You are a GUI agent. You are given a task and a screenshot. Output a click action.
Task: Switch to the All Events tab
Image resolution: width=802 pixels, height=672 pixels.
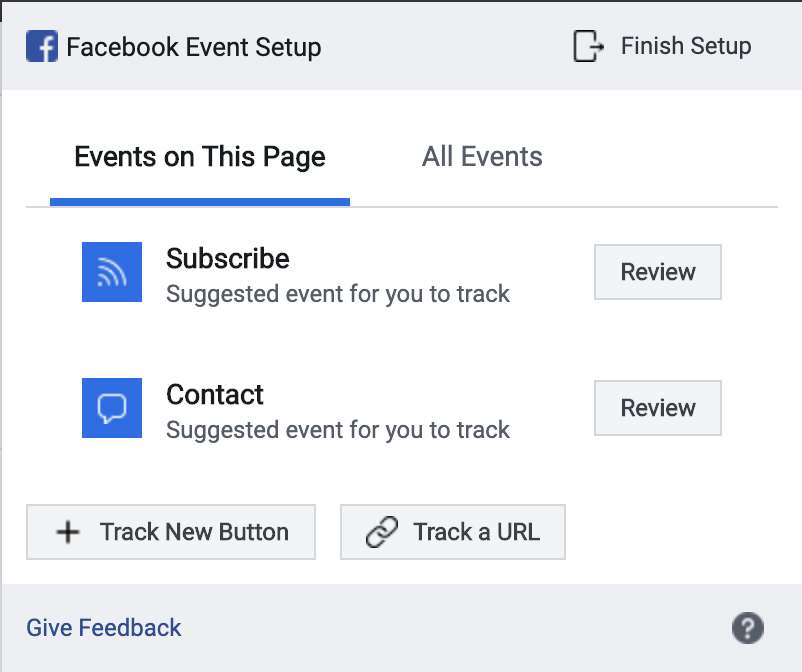[x=482, y=157]
